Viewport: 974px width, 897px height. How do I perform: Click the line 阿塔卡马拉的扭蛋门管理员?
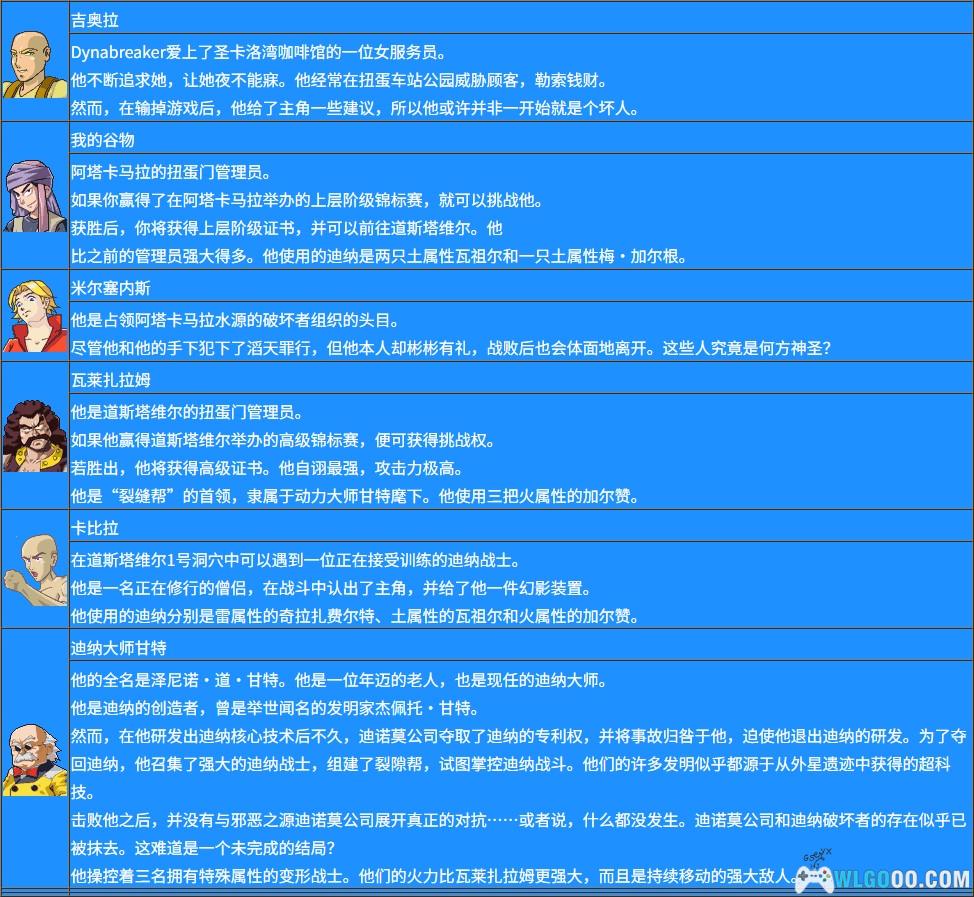(x=171, y=172)
